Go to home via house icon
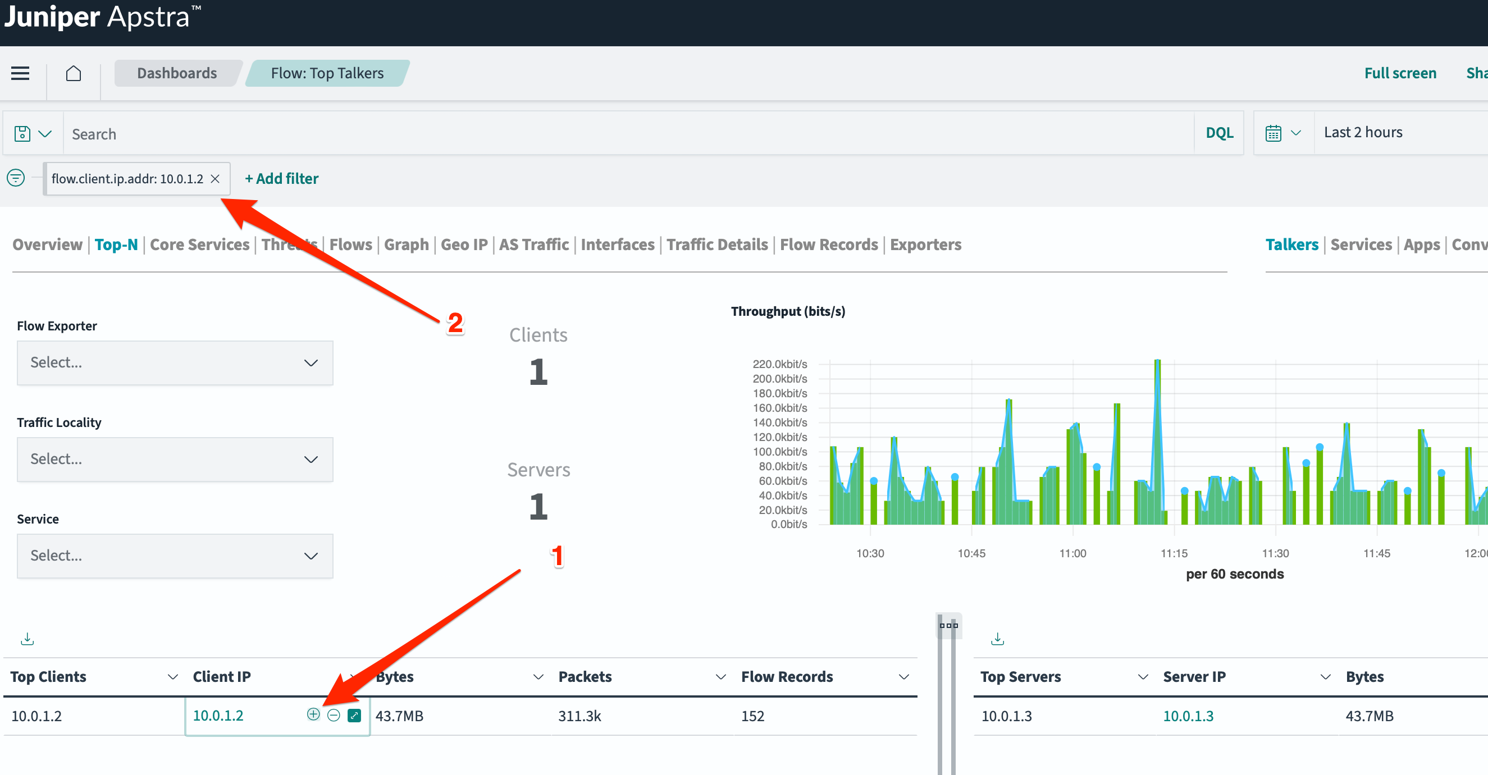The width and height of the screenshot is (1506, 775). [73, 73]
